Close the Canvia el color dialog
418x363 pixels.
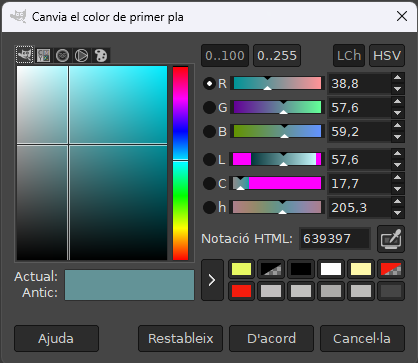[402, 16]
